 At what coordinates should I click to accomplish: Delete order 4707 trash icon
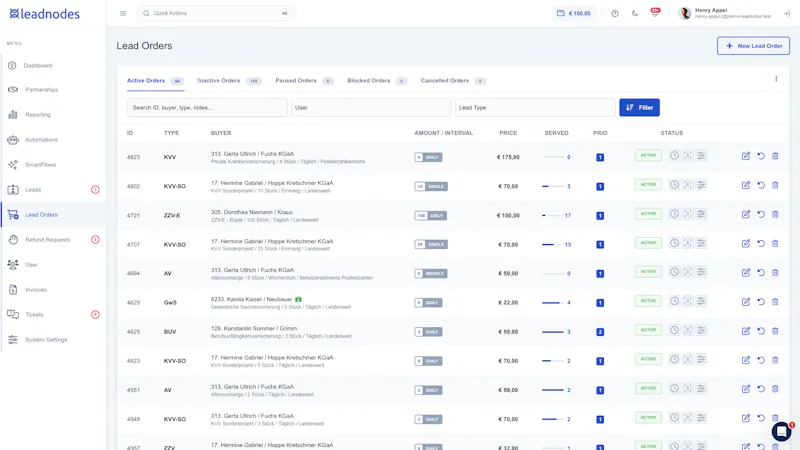tap(775, 243)
